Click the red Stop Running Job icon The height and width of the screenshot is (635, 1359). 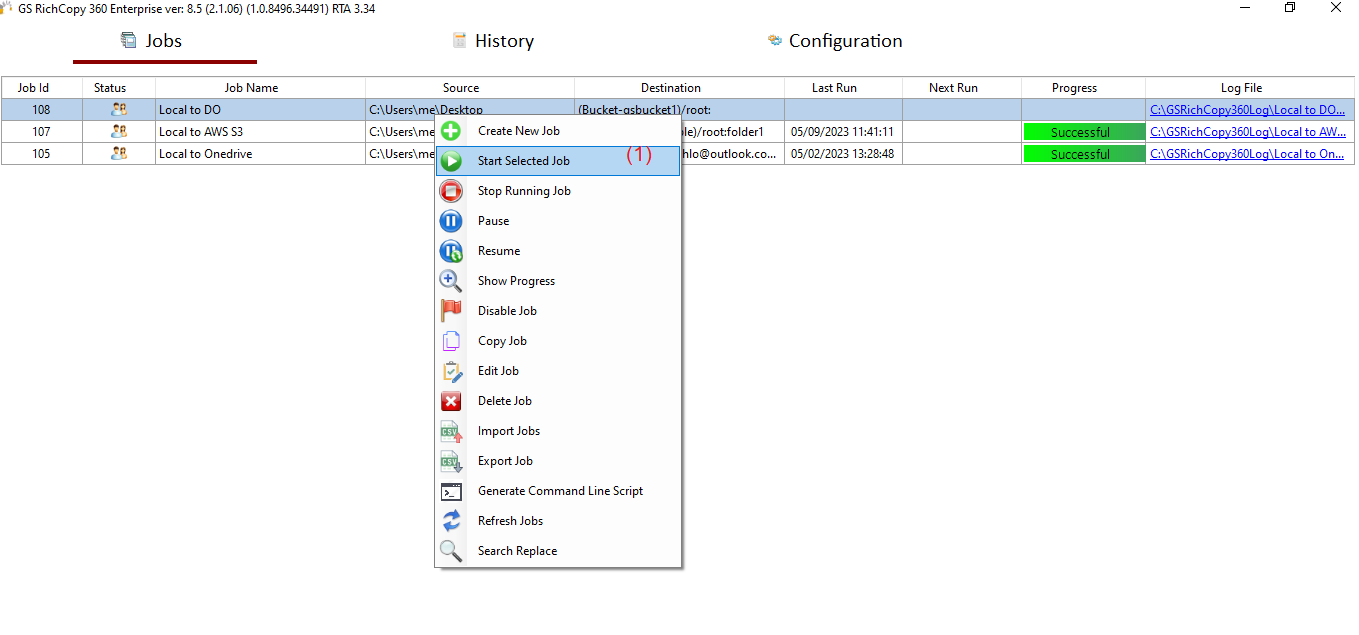pyautogui.click(x=451, y=191)
